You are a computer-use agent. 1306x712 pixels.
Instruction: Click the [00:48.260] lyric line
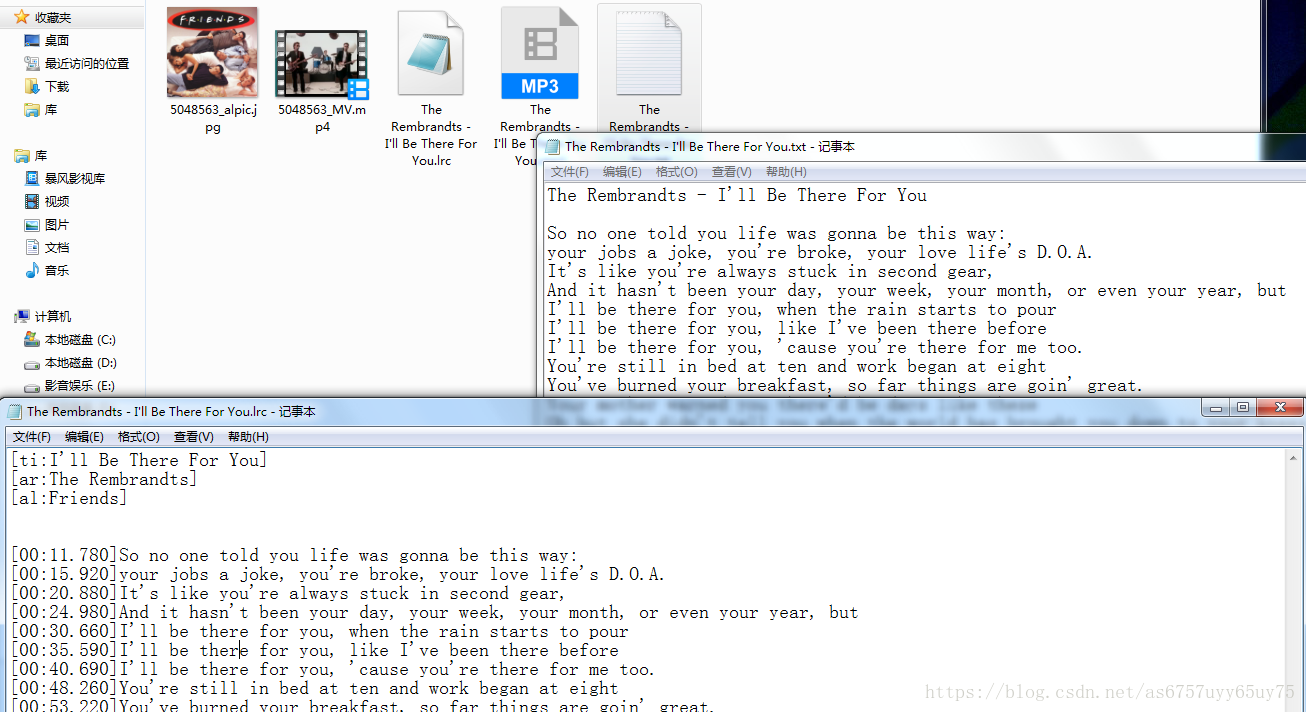[x=314, y=688]
